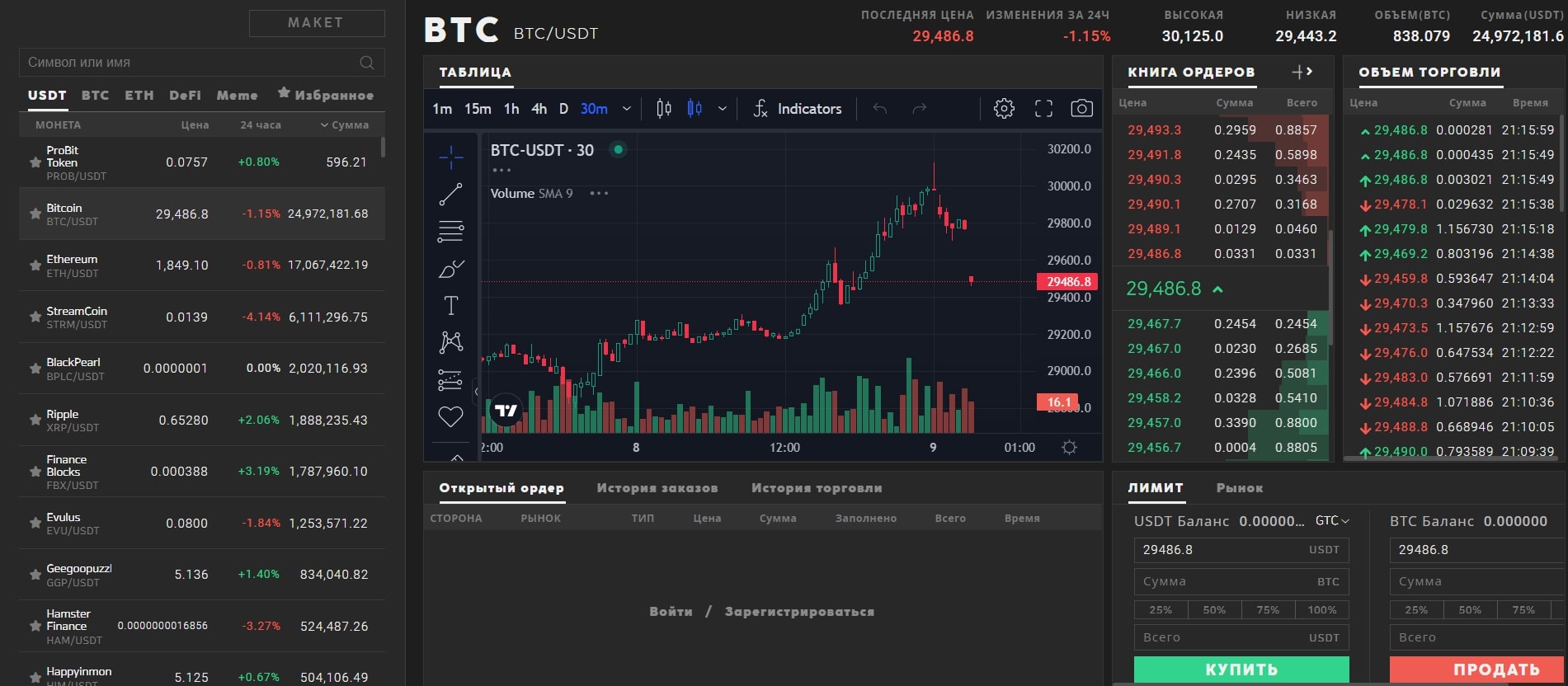Select the text annotation tool

(x=451, y=306)
